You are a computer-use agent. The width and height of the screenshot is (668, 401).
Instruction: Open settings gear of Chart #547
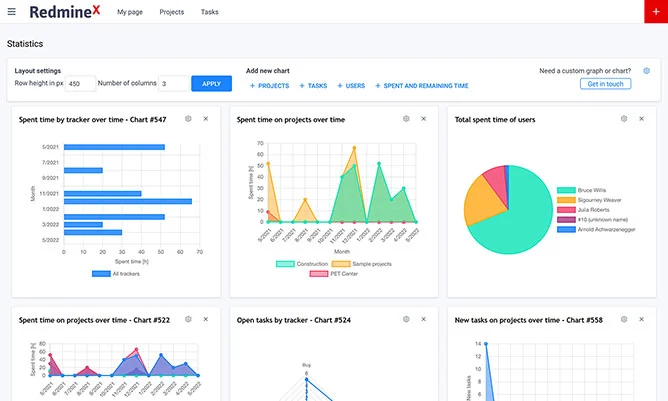click(x=188, y=119)
